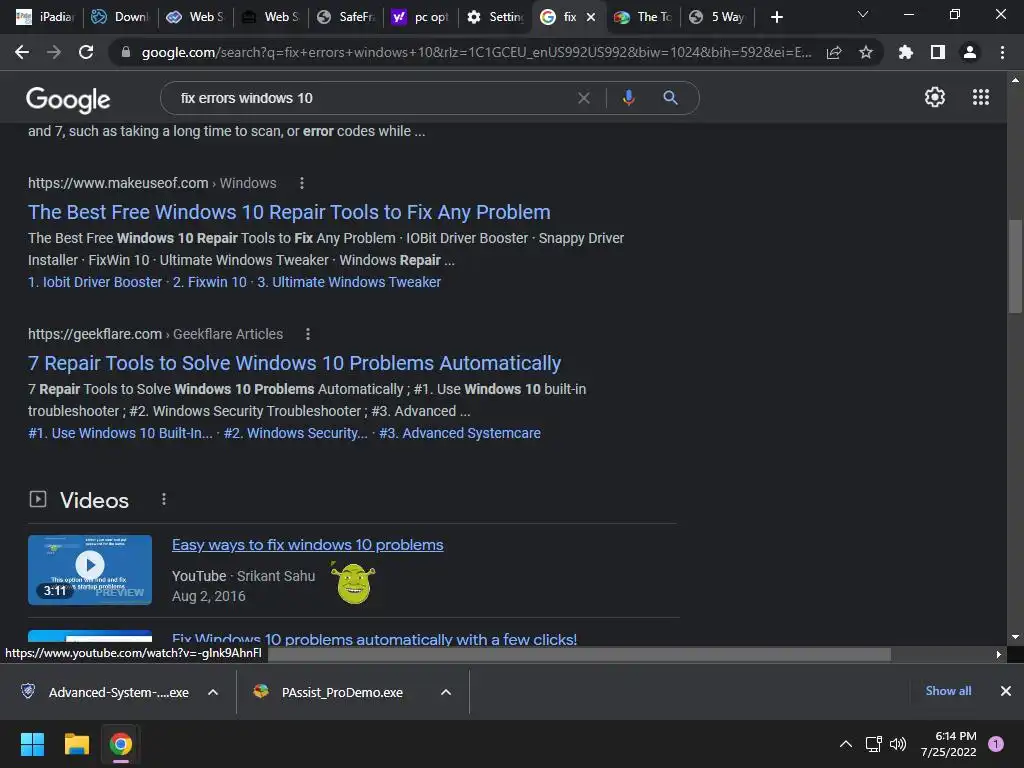Image resolution: width=1024 pixels, height=768 pixels.
Task: Click the Google logo
Action: click(68, 99)
